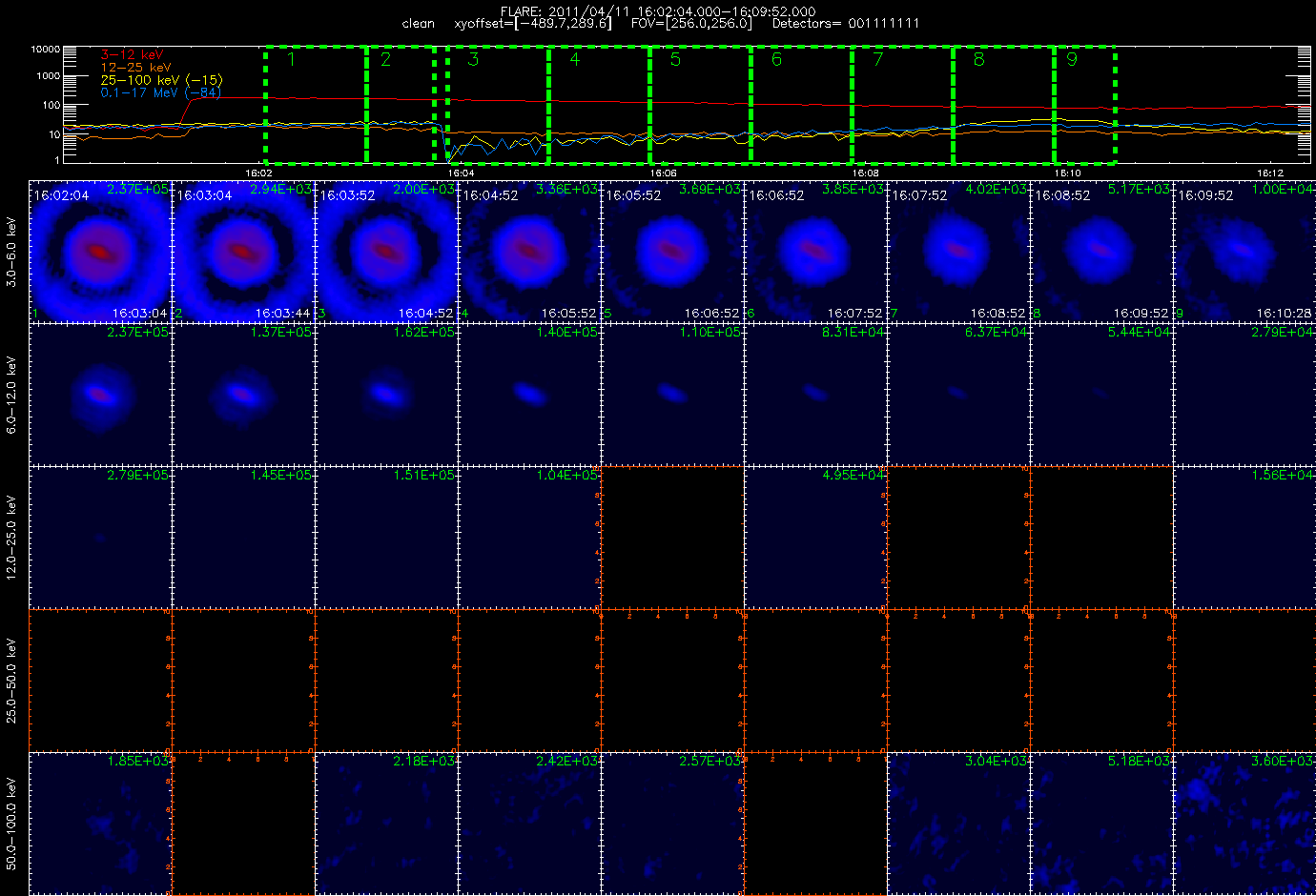This screenshot has height=896, width=1316.
Task: Select the 3.0-6.0 keV image starting 16:08:52
Action: [1101, 251]
